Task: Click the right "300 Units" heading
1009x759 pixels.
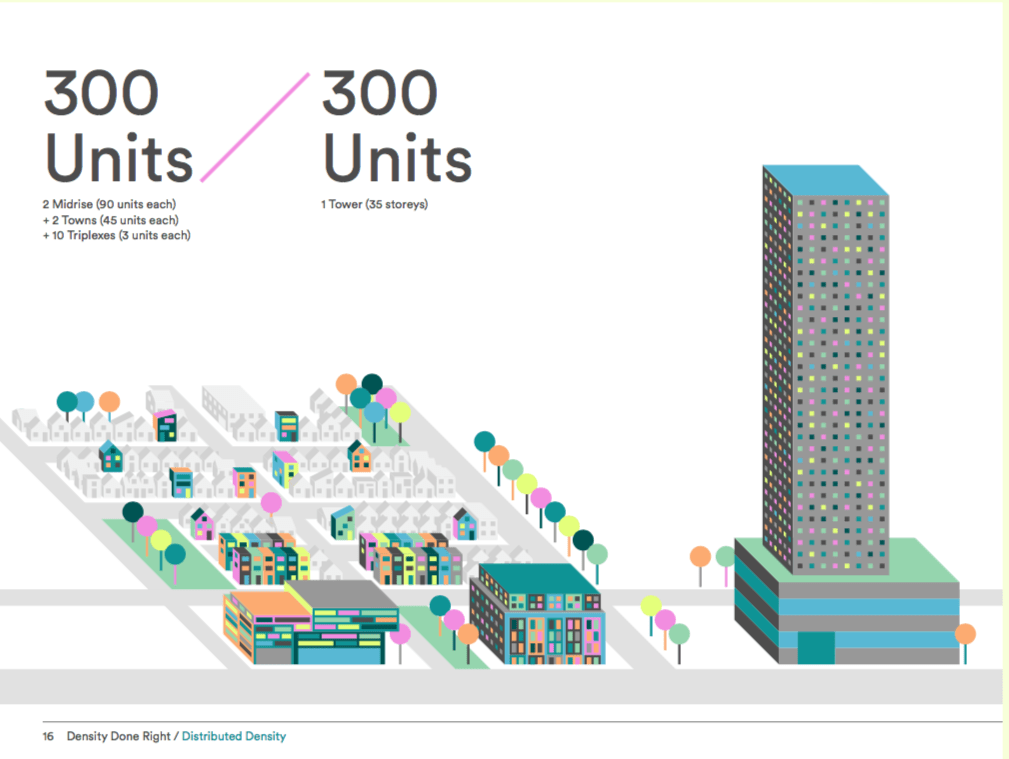Action: click(x=396, y=127)
